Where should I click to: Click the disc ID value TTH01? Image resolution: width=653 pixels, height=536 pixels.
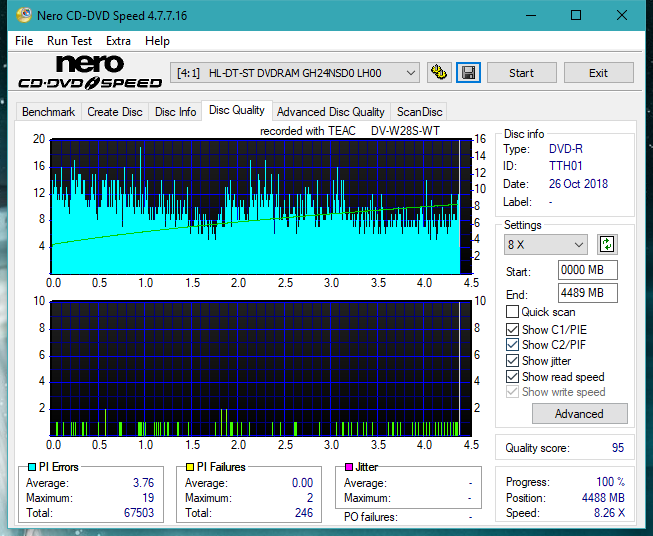click(565, 166)
